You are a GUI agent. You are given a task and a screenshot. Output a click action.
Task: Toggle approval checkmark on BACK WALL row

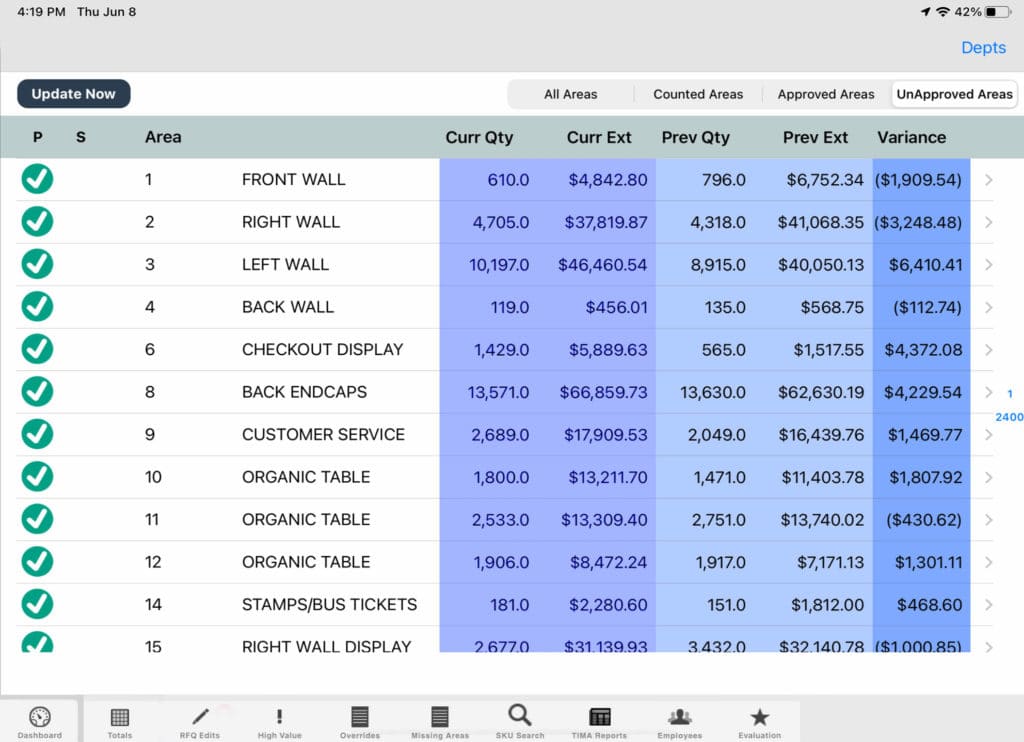37,307
